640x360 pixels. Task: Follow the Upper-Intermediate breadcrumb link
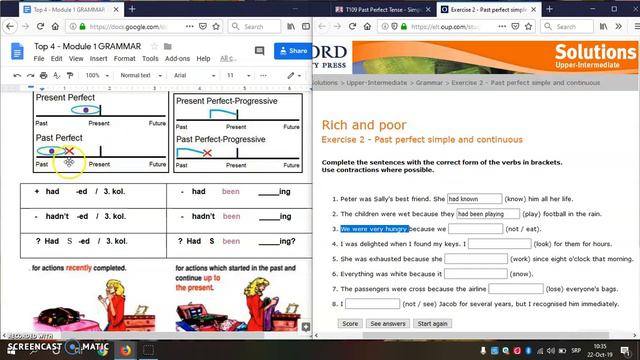(376, 83)
